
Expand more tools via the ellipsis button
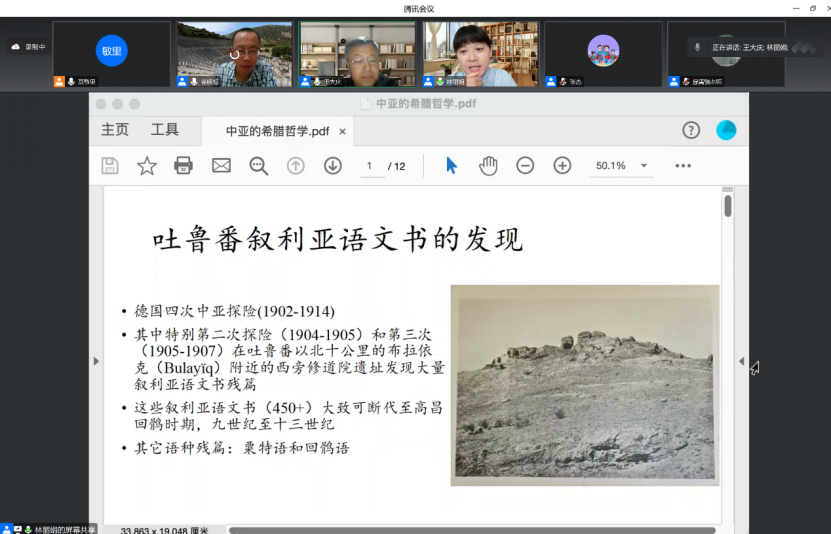click(x=683, y=166)
